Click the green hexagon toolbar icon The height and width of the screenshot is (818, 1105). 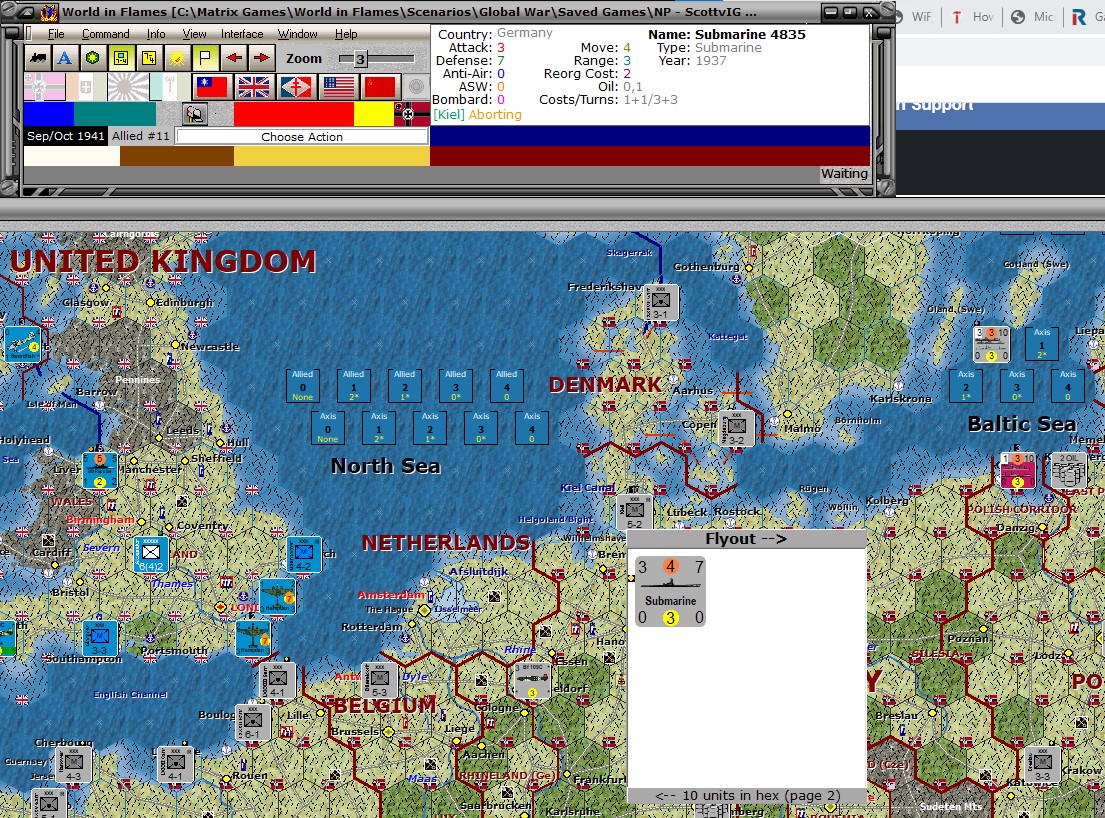click(92, 58)
